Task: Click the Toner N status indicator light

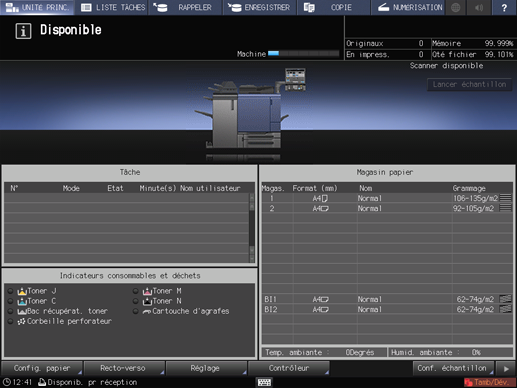Action: tap(135, 301)
